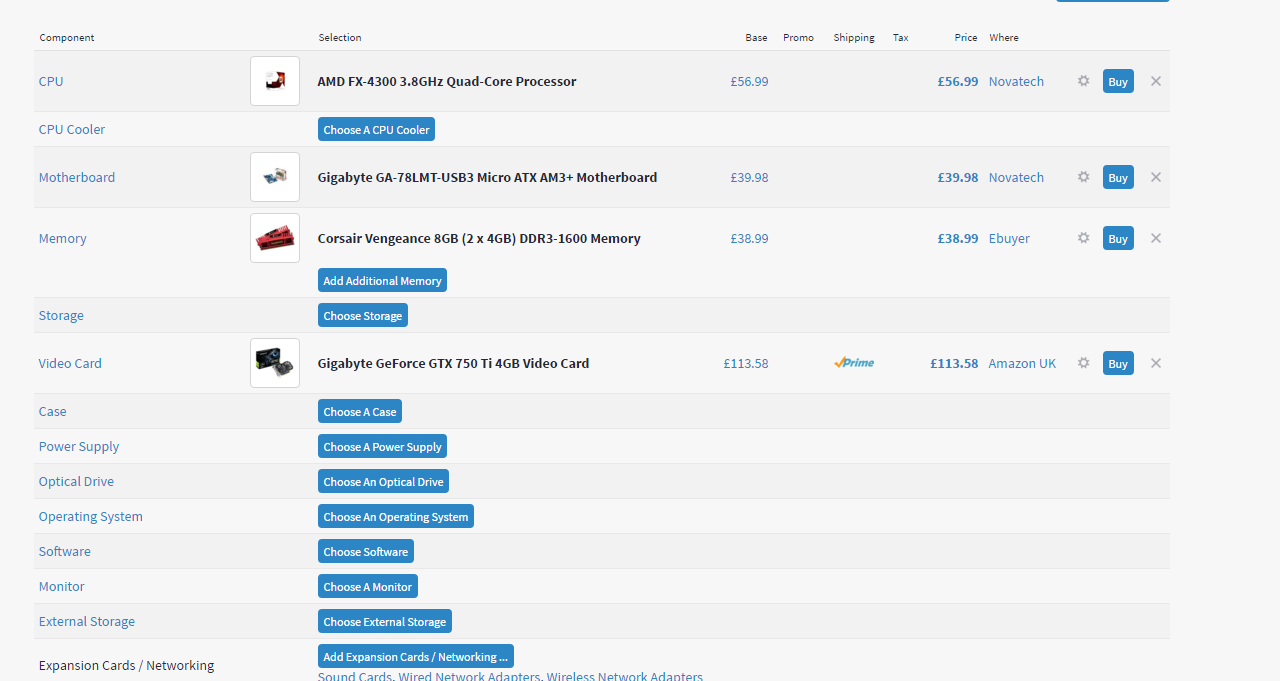This screenshot has height=681, width=1280.
Task: Click Add Additional Memory button
Action: (382, 281)
